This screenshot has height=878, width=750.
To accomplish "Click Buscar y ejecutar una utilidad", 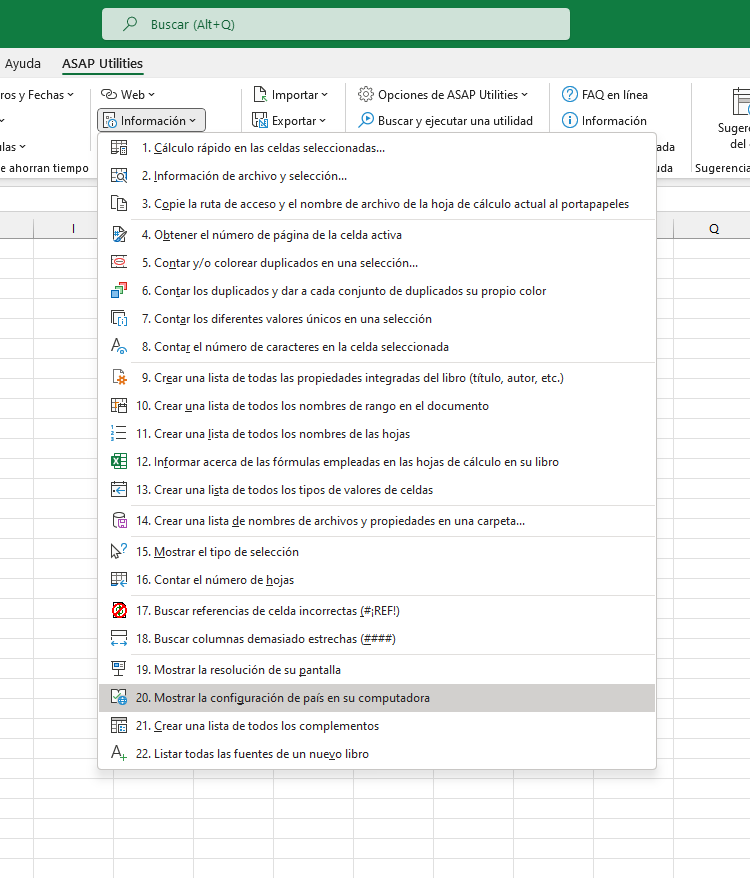I will (x=445, y=120).
